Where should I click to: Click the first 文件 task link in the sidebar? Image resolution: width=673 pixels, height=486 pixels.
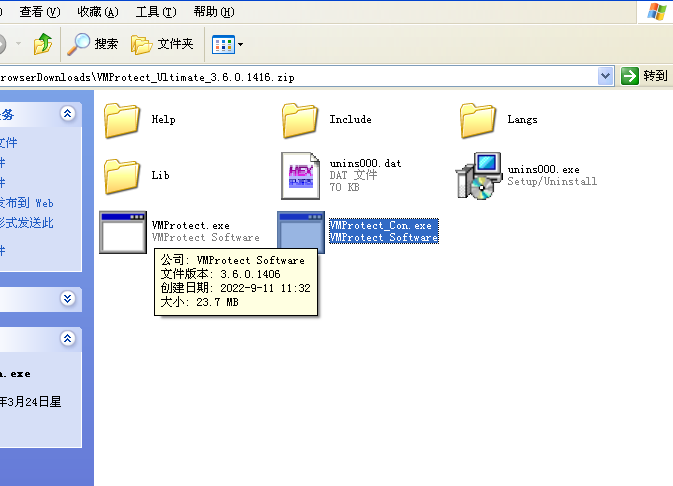click(x=9, y=143)
